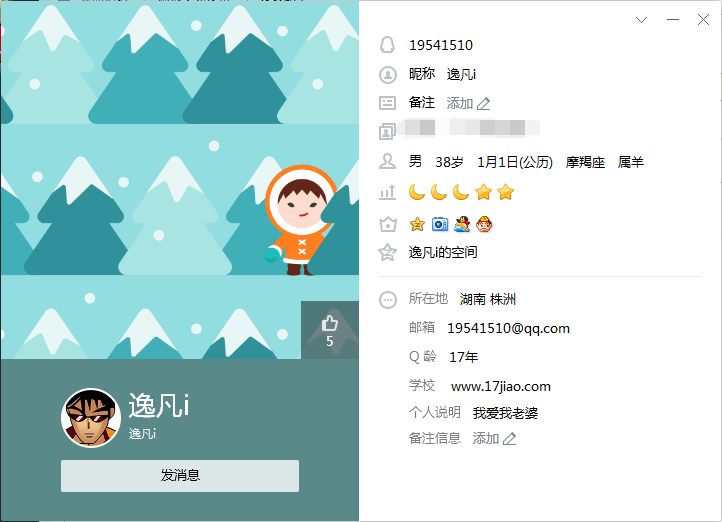Click the surfing penguin badge icon

[462, 224]
